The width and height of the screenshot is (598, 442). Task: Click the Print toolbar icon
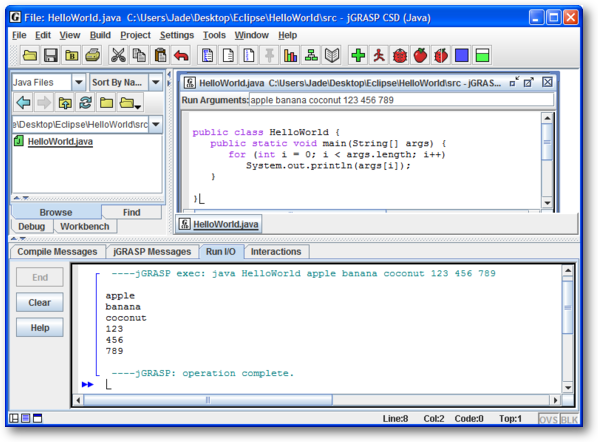click(92, 56)
